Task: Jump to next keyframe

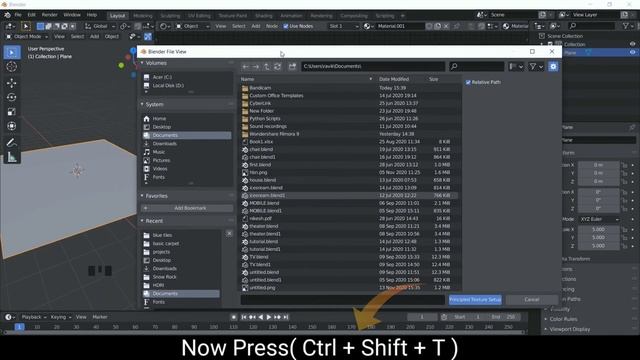Action: click(x=278, y=317)
